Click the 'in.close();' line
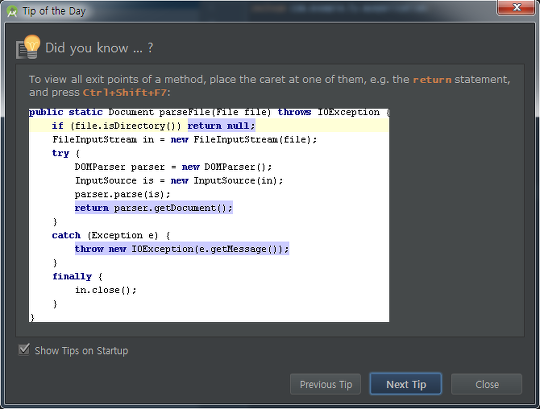 coord(106,290)
